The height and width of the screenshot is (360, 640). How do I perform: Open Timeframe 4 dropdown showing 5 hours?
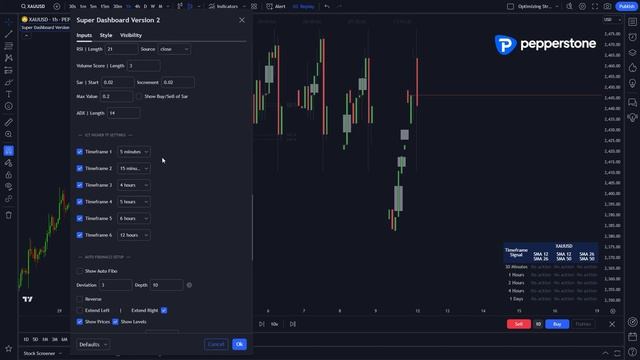point(133,202)
